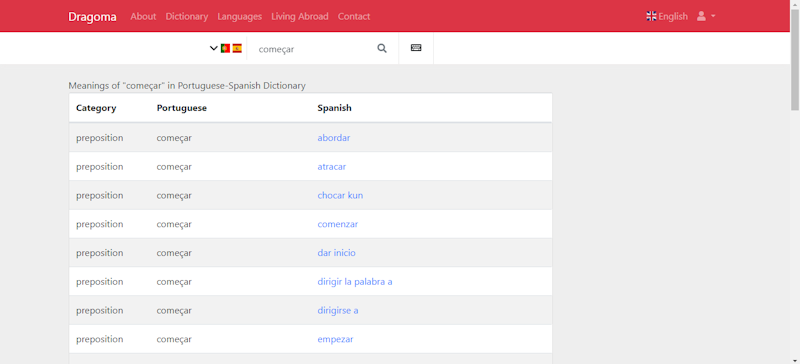Open the on-screen keyboard icon
Image resolution: width=800 pixels, height=364 pixels.
pos(416,48)
